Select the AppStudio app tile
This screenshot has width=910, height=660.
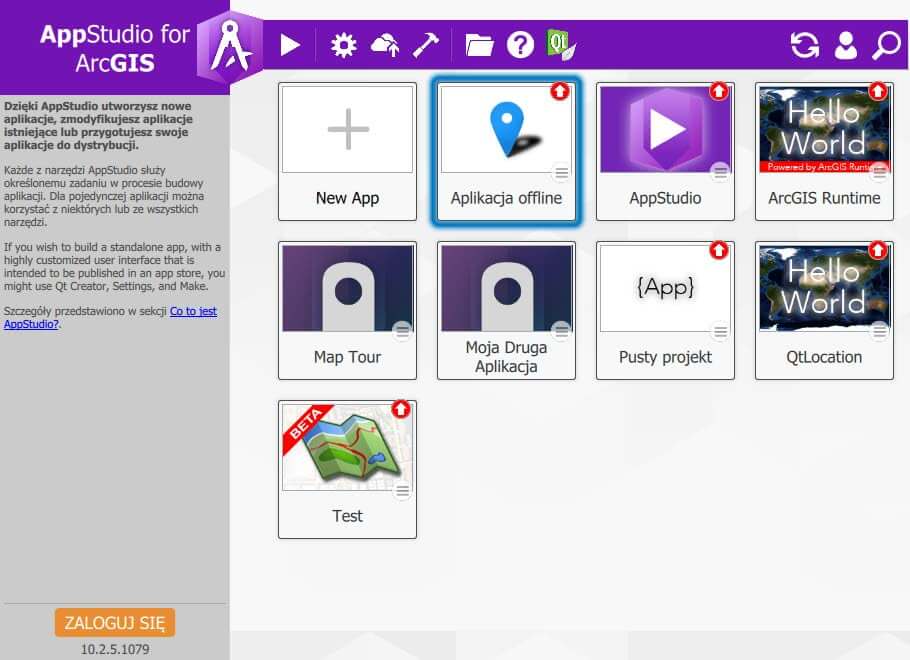coord(665,152)
